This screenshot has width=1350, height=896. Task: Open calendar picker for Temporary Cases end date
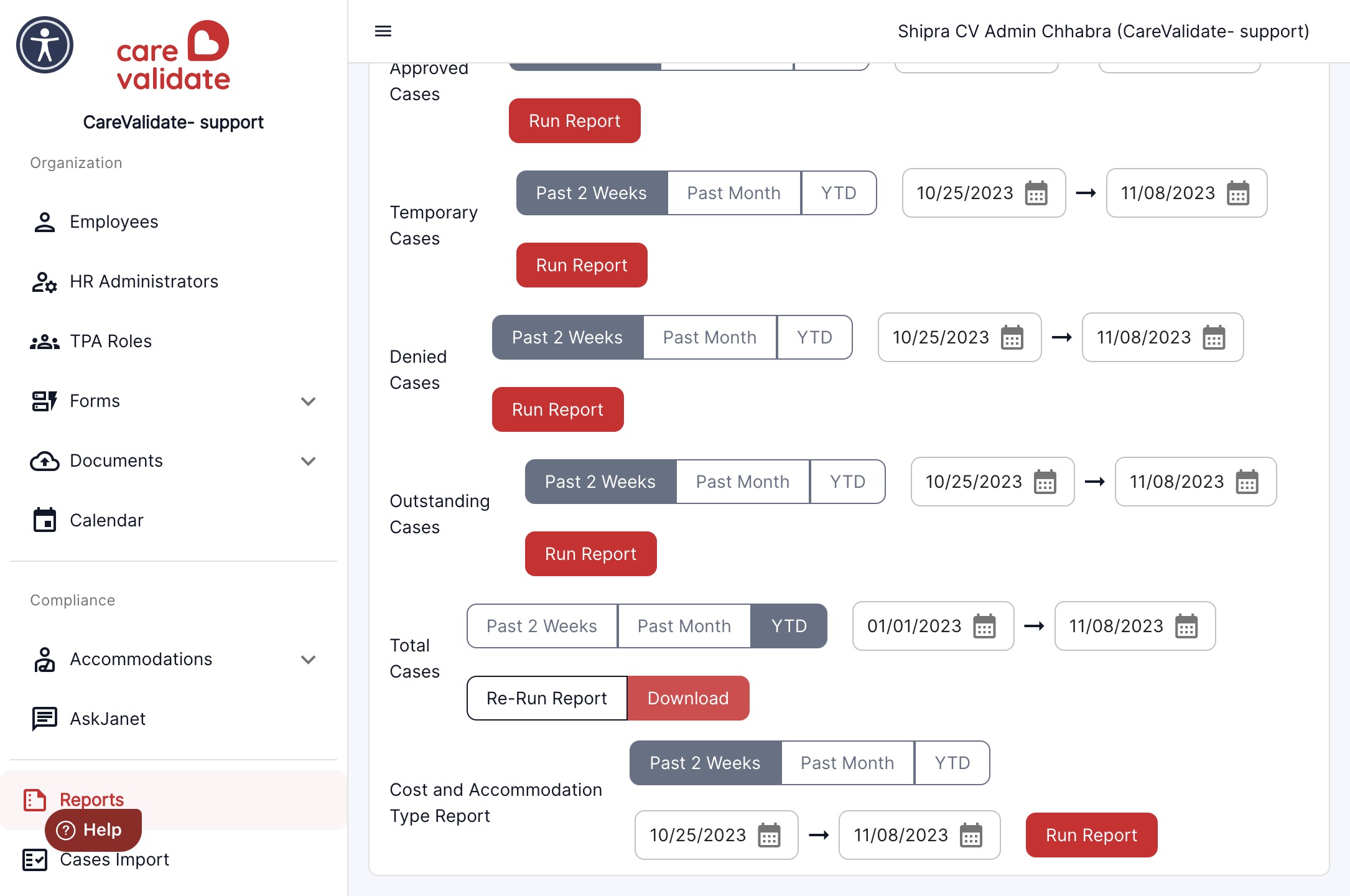pyautogui.click(x=1238, y=194)
